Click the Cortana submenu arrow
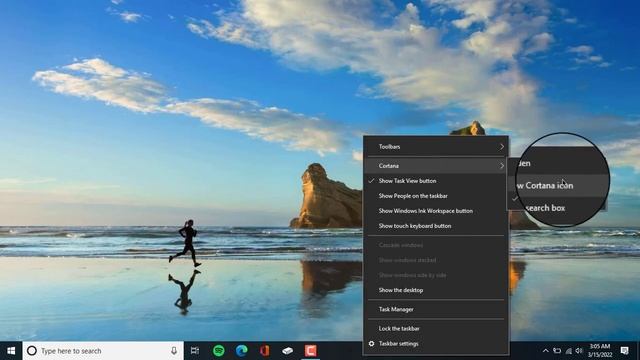Viewport: 640px width, 360px height. 502,166
